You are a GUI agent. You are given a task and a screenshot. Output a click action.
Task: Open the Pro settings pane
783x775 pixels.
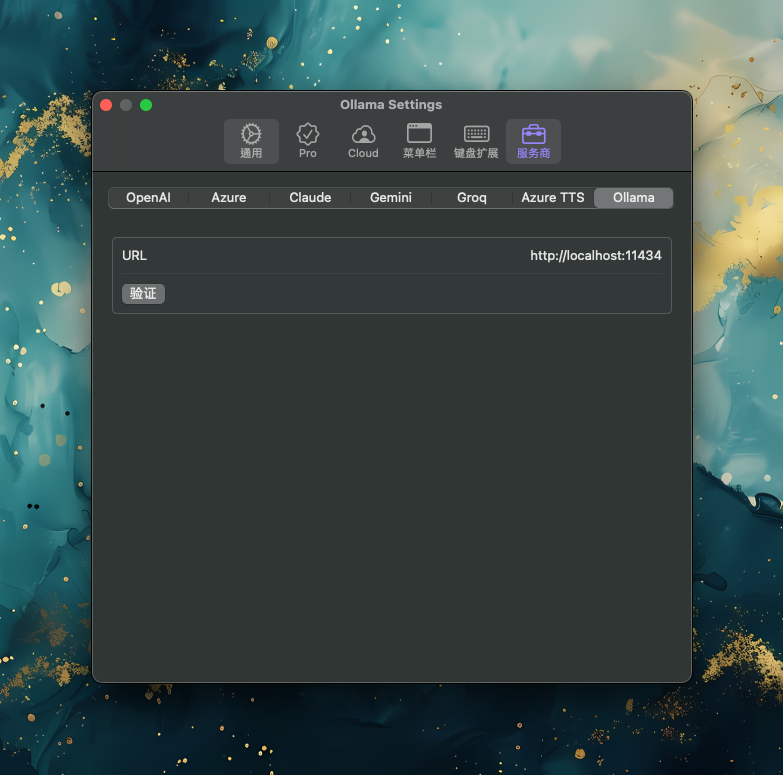308,141
